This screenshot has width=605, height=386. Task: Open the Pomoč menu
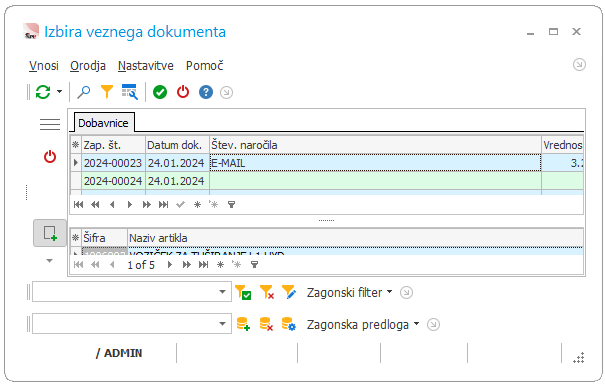coord(204,66)
